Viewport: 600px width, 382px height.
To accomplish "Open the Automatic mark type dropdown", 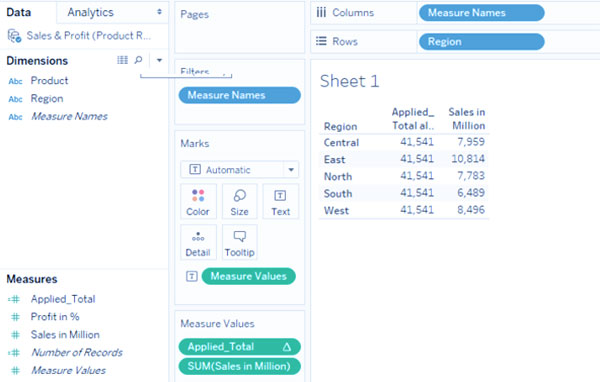I will pos(240,170).
